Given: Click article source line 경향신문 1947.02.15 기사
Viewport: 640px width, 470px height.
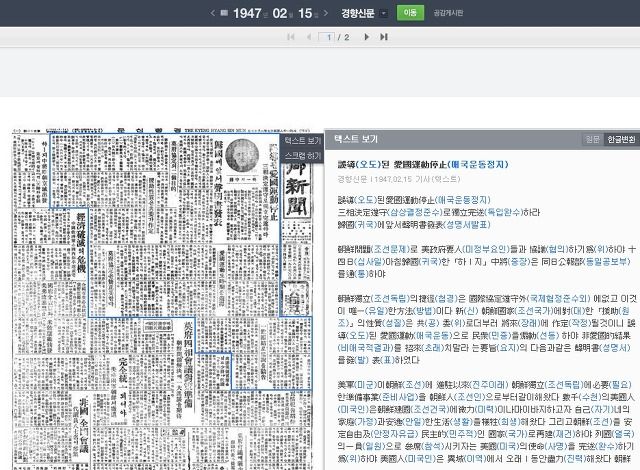Looking at the screenshot, I should click(399, 179).
